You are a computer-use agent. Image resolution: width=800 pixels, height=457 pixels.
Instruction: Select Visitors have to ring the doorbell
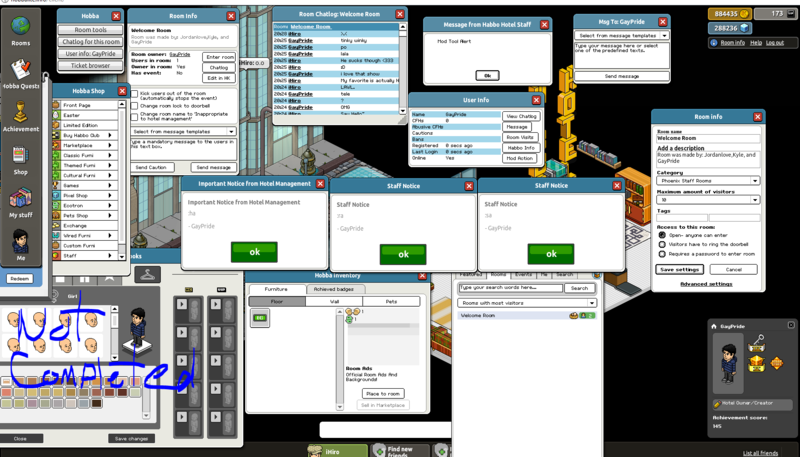tap(662, 244)
